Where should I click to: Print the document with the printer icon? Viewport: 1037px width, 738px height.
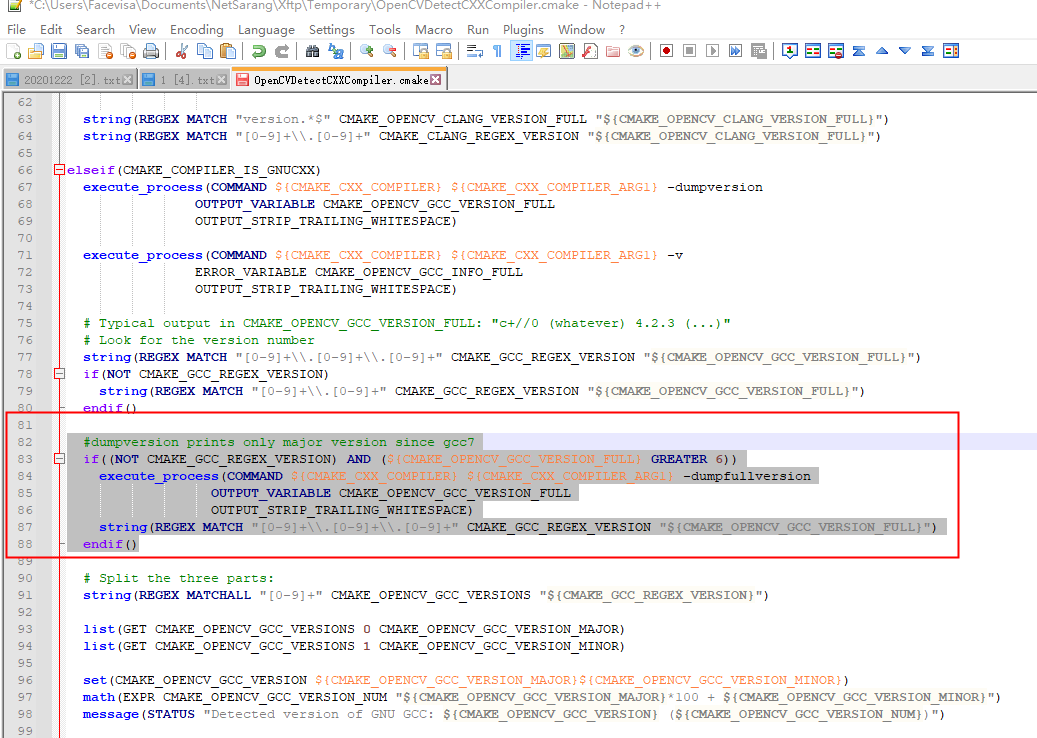click(x=151, y=51)
